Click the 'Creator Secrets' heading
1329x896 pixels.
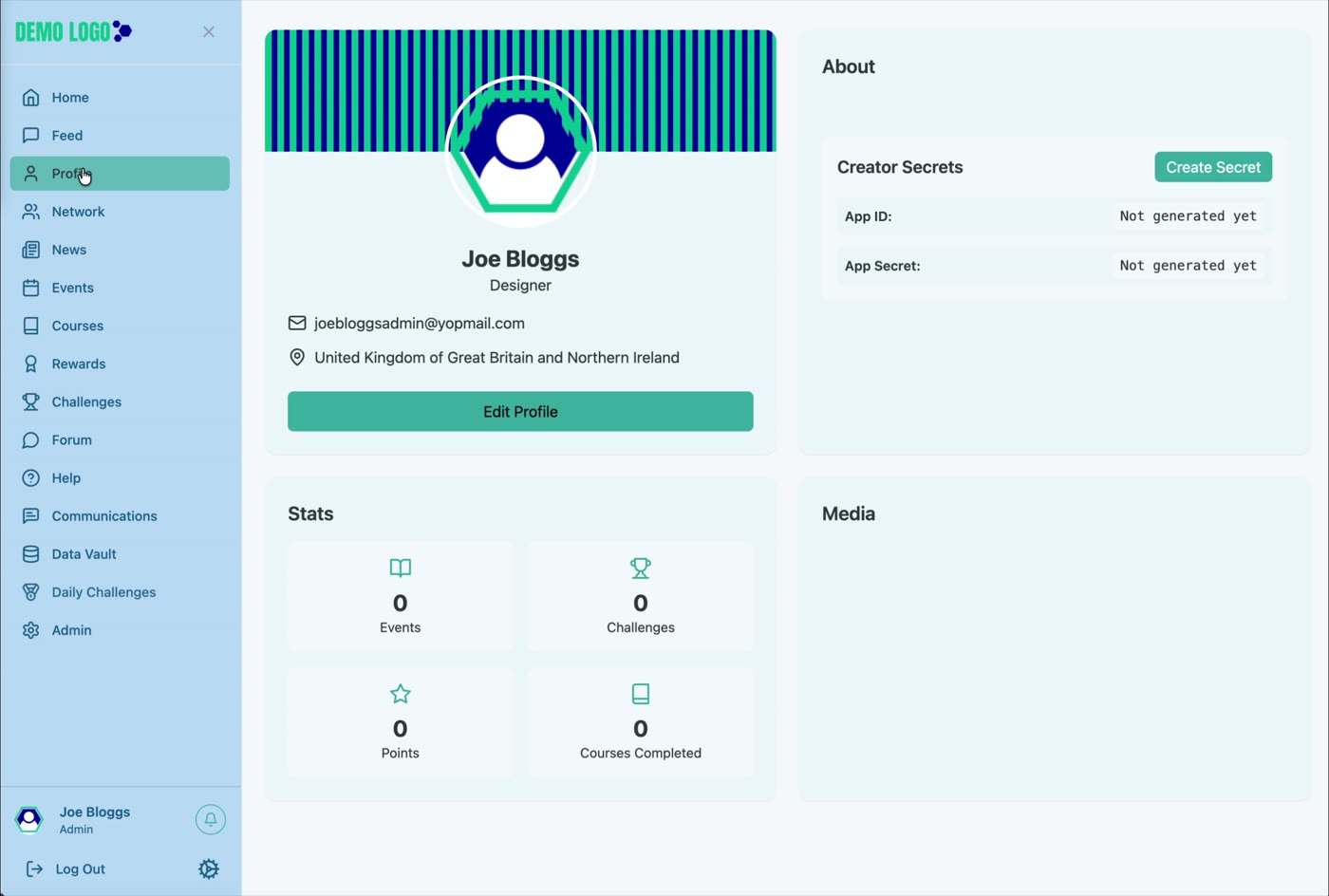(x=900, y=167)
